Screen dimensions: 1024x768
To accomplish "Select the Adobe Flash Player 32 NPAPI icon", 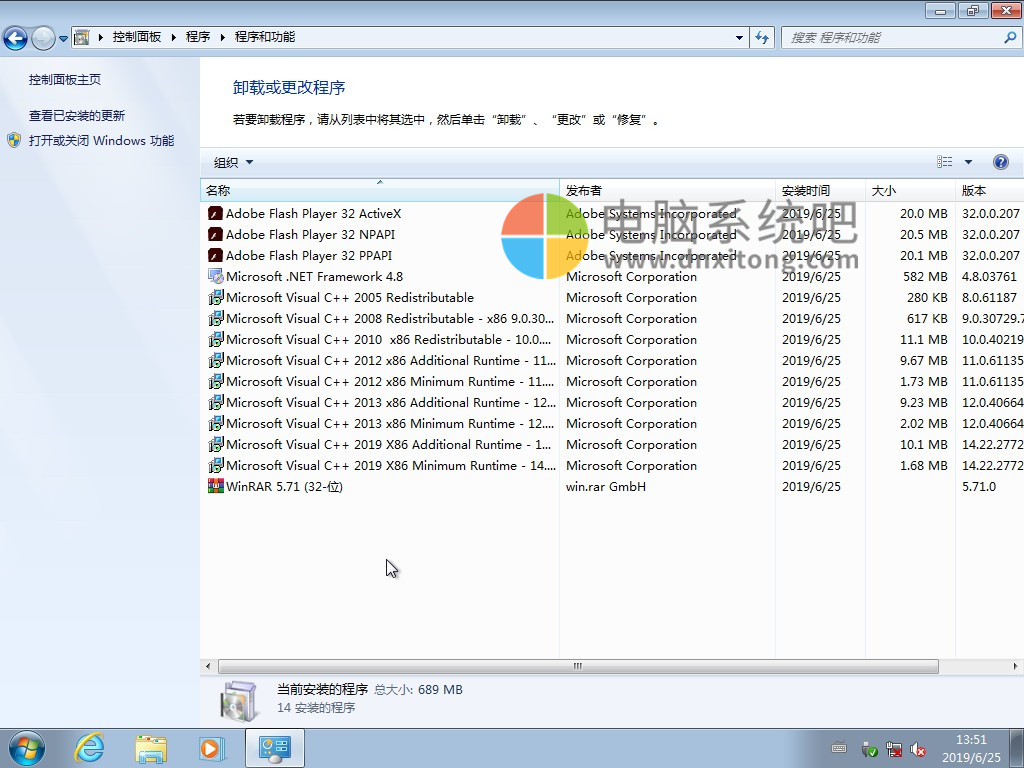I will (x=215, y=234).
